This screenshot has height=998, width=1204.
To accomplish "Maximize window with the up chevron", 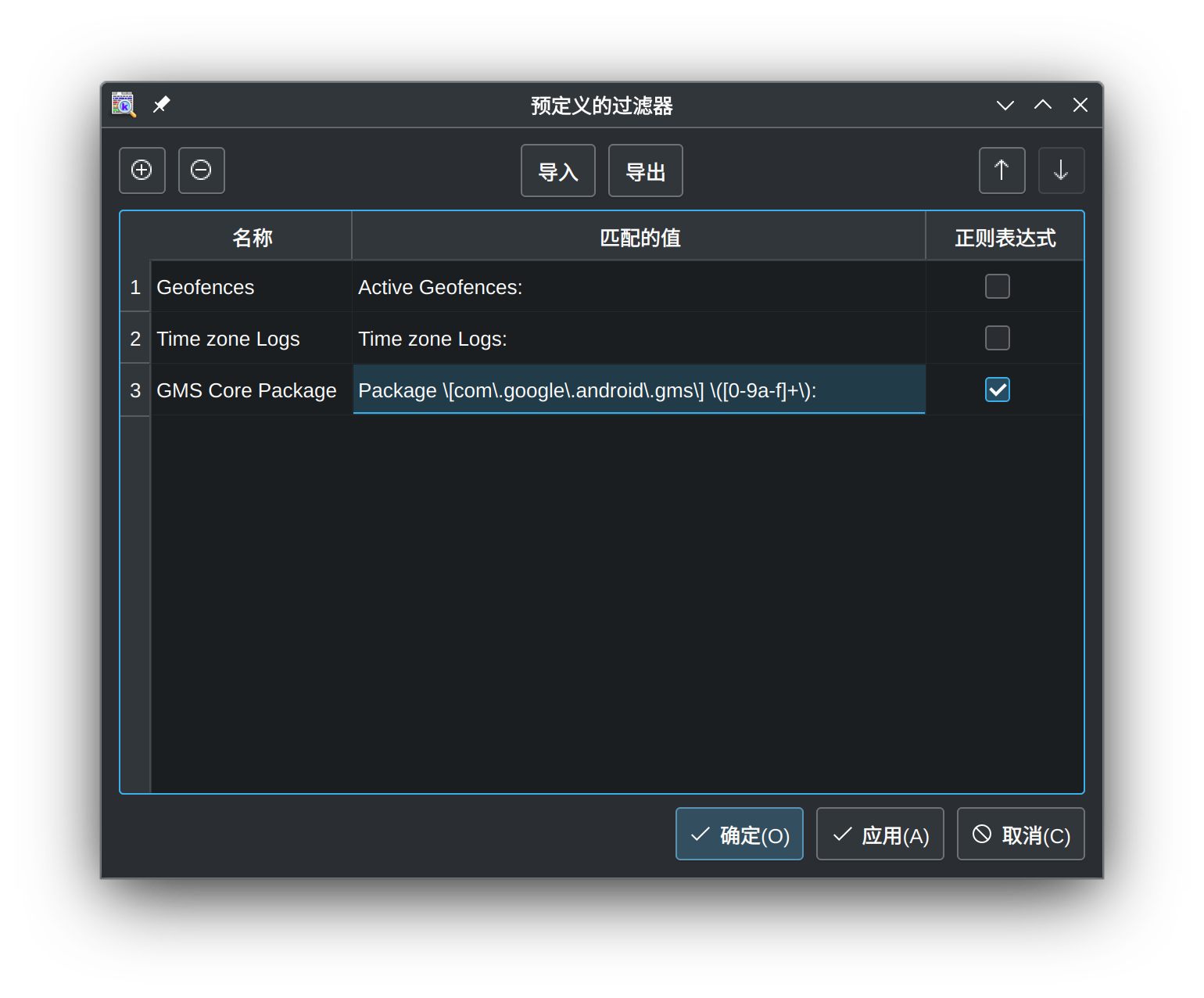I will tap(1043, 105).
